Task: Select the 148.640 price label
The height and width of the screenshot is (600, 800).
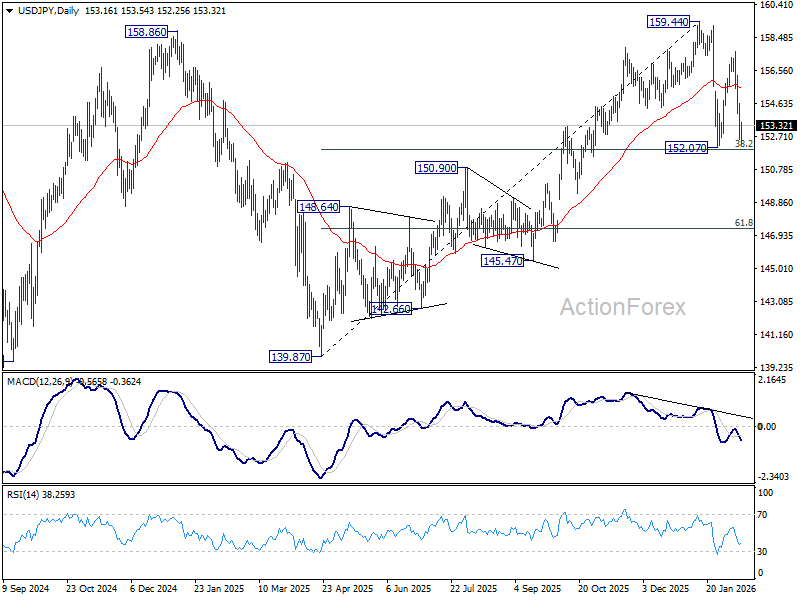Action: click(319, 207)
